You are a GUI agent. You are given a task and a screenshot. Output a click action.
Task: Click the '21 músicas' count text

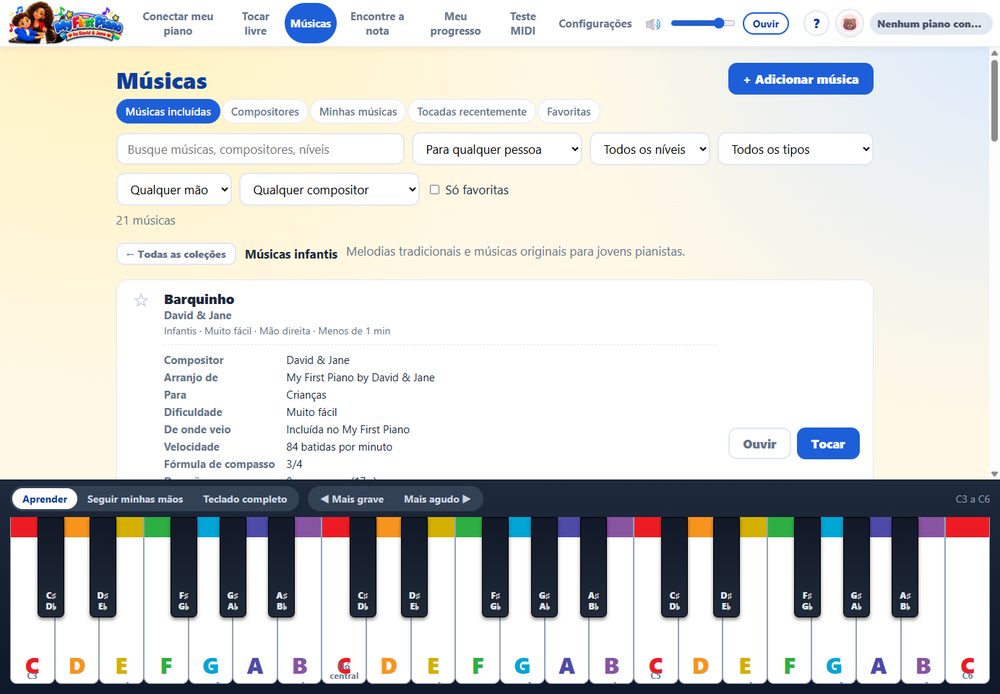[145, 221]
